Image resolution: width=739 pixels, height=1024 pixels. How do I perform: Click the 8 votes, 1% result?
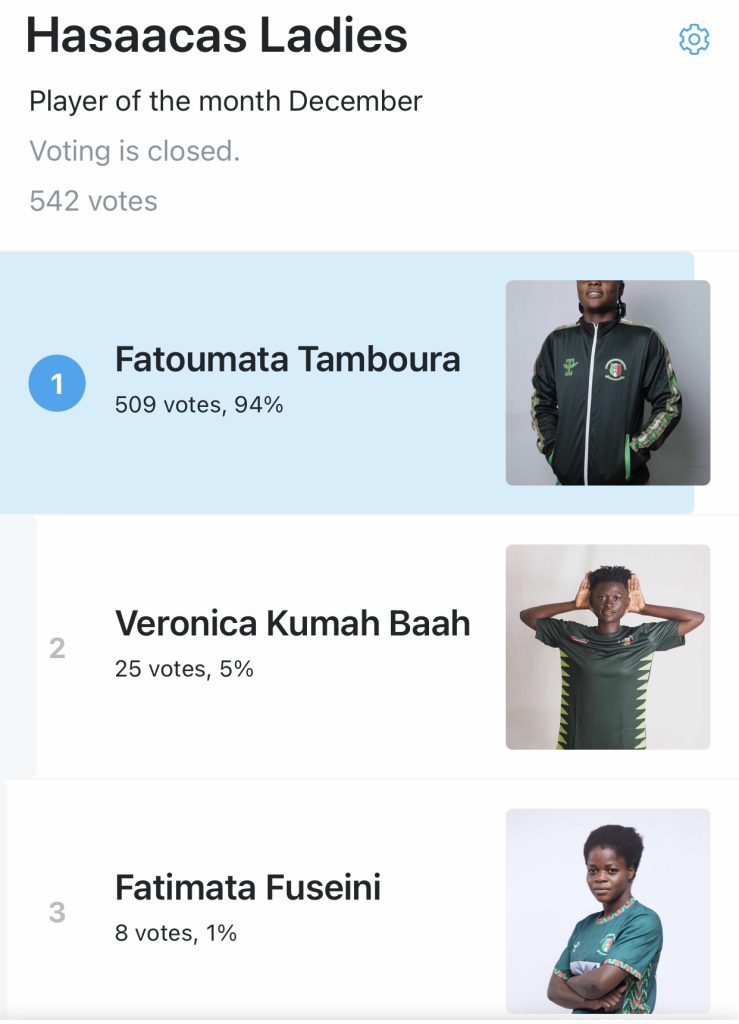click(x=176, y=933)
